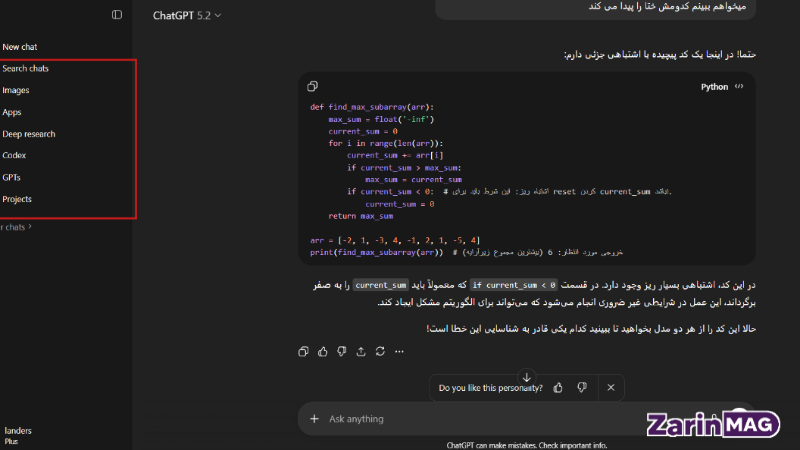Start a New chat

pyautogui.click(x=20, y=47)
